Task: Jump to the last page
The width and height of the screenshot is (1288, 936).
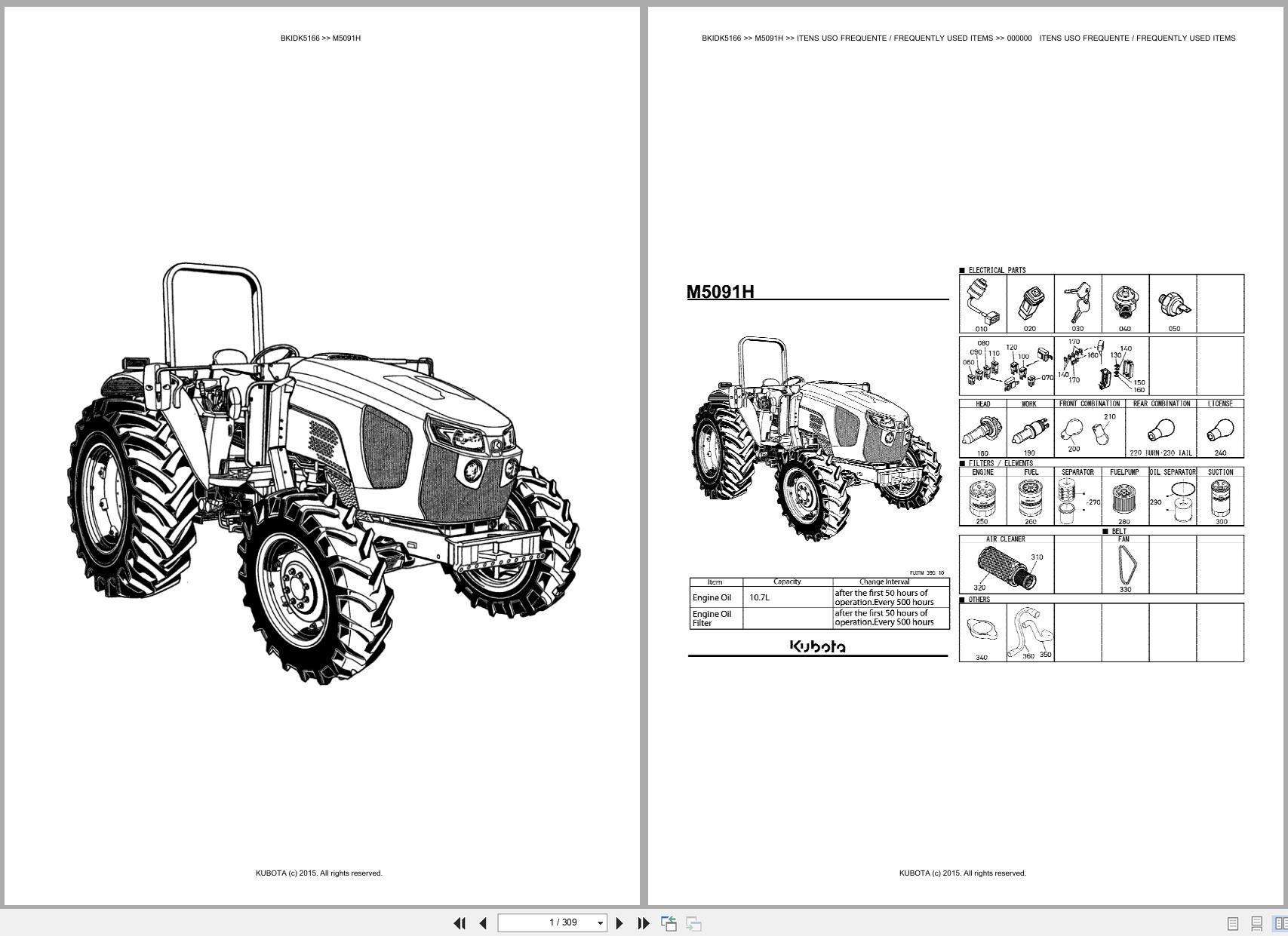Action: point(644,923)
